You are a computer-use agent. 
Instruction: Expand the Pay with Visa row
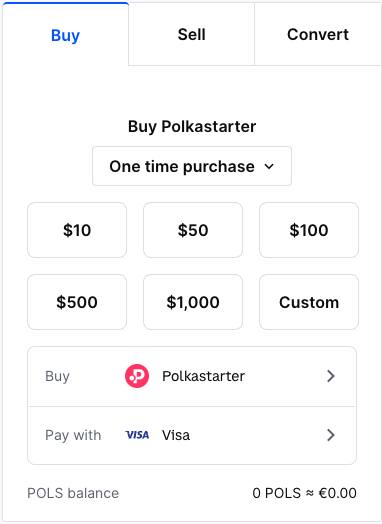point(192,435)
